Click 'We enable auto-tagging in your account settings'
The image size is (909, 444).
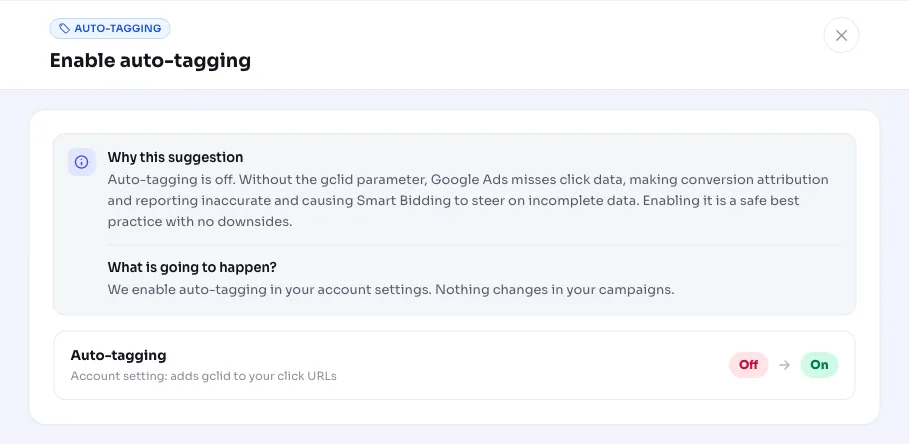click(x=270, y=289)
